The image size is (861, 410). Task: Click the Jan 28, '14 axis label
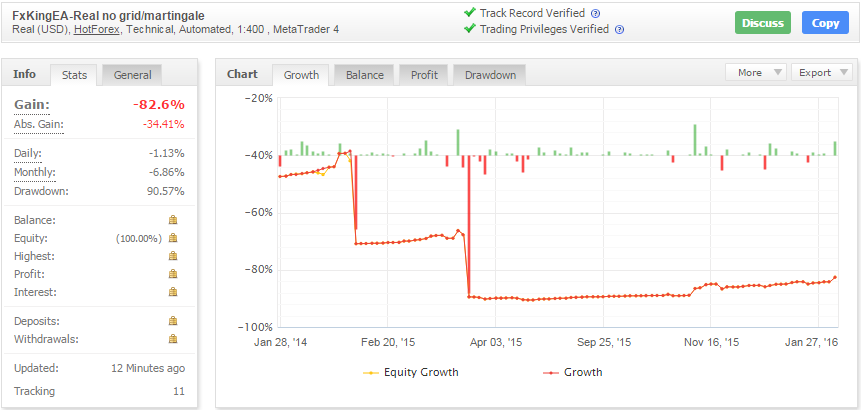pos(281,342)
